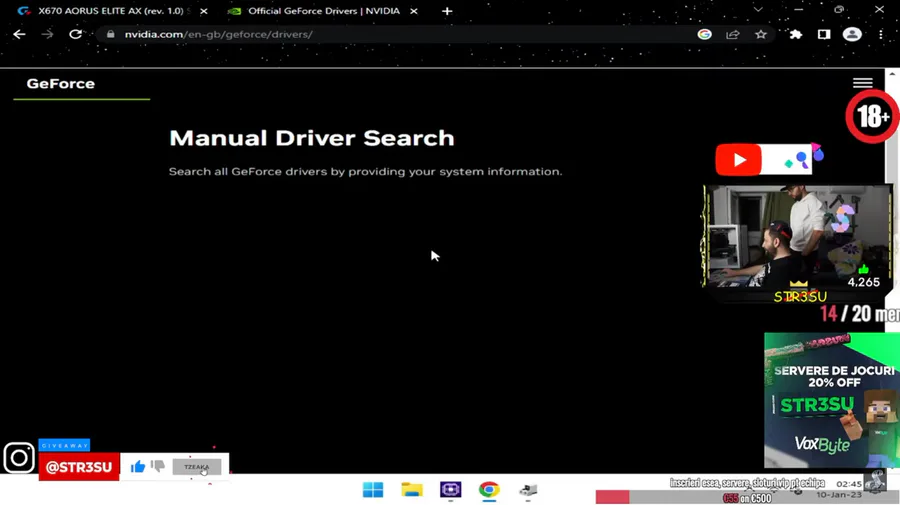Open Google Chrome from taskbar
Image resolution: width=900 pixels, height=505 pixels.
489,490
